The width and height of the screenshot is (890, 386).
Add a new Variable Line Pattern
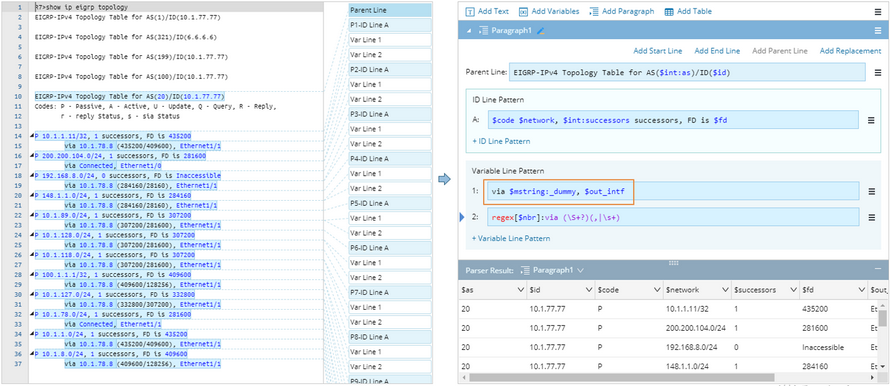tap(511, 238)
